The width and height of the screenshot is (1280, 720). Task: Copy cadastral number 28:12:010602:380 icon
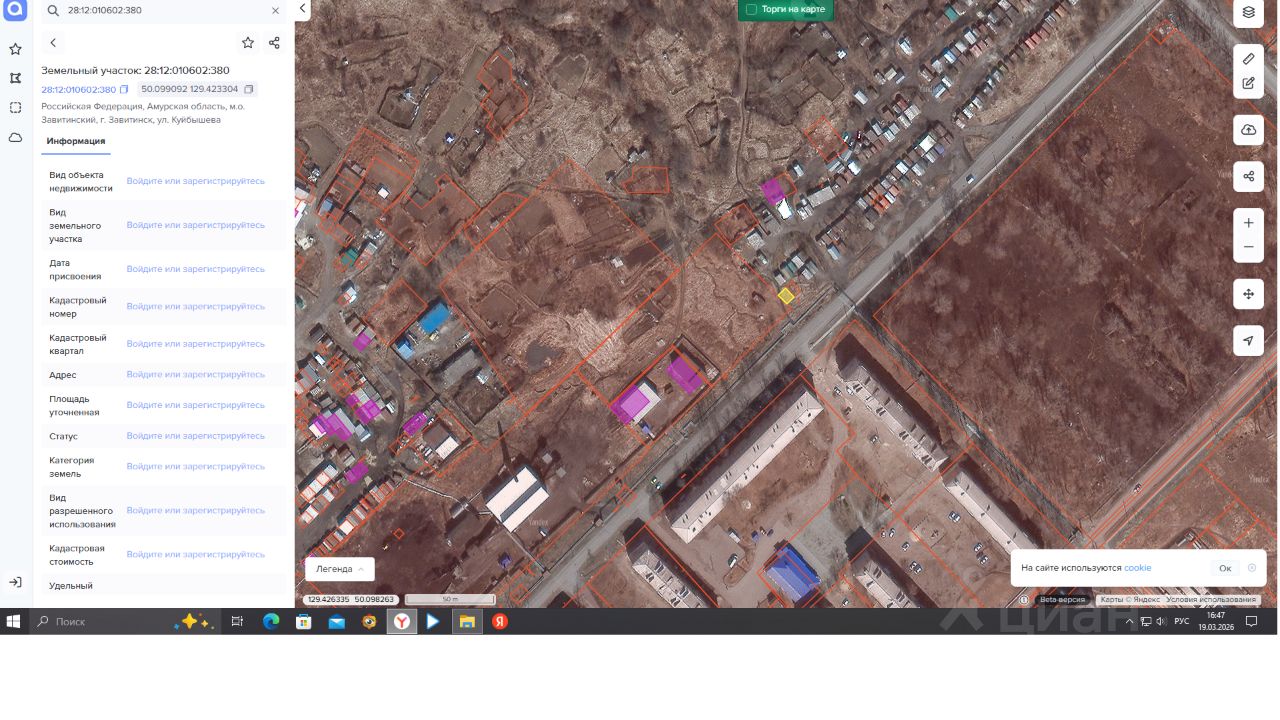tap(124, 89)
